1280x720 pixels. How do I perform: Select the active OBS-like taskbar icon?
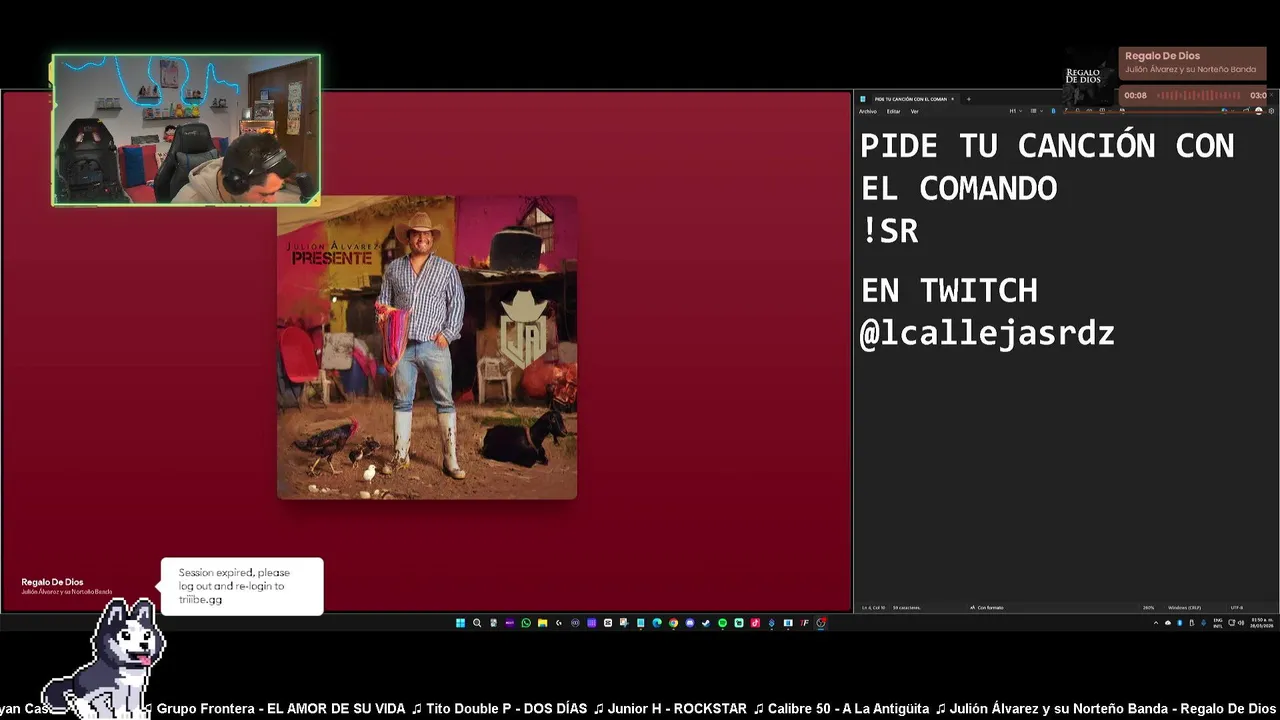[x=820, y=623]
